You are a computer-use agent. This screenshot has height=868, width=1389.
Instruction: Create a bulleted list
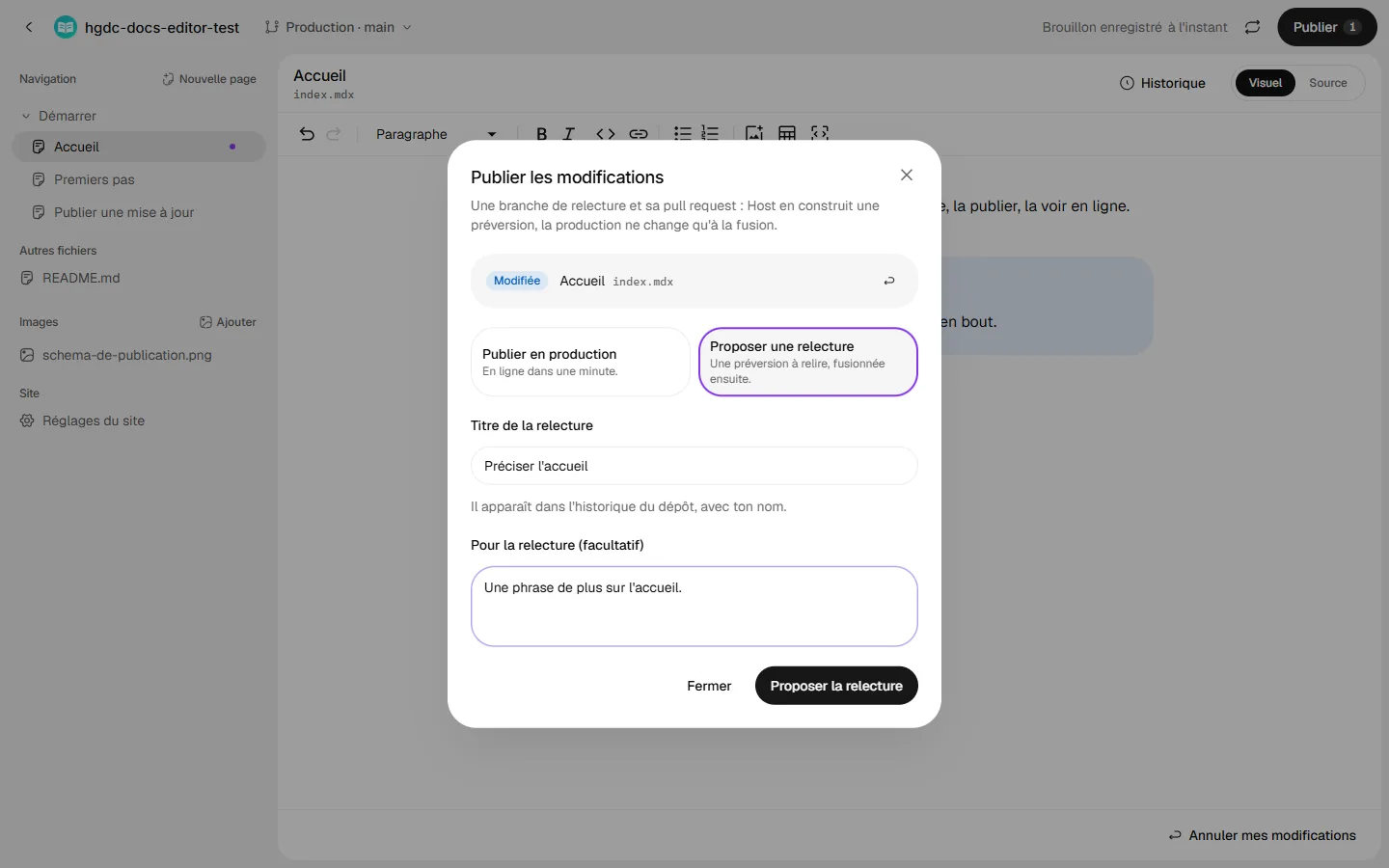coord(682,134)
